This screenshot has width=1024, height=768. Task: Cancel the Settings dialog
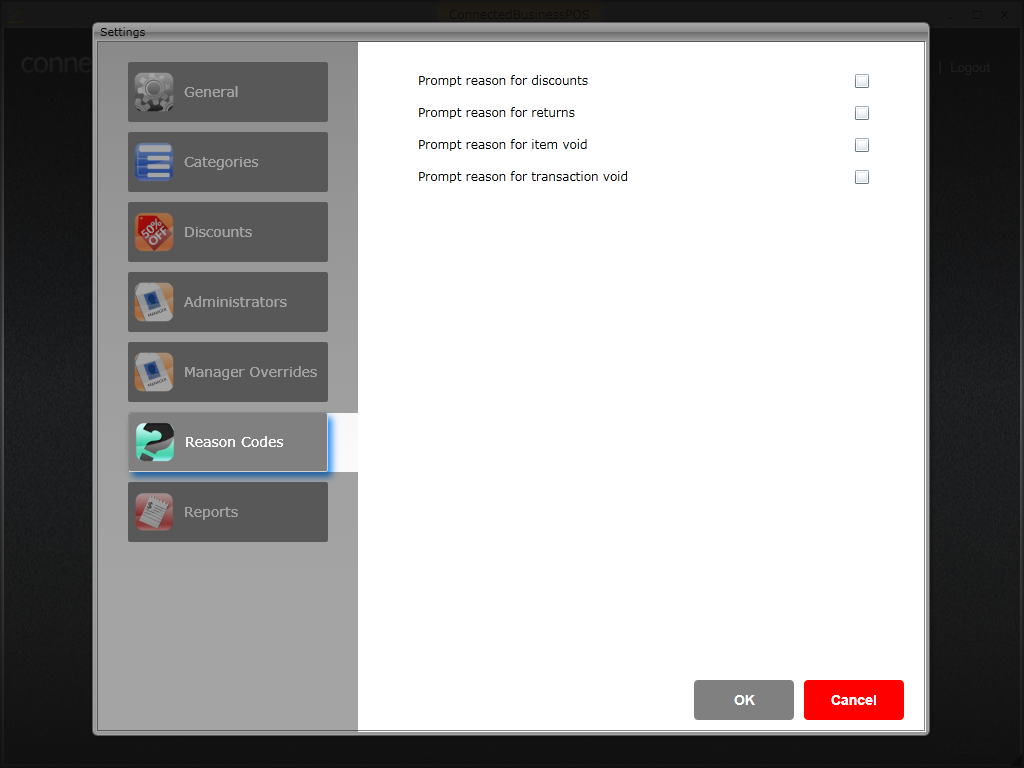tap(854, 700)
